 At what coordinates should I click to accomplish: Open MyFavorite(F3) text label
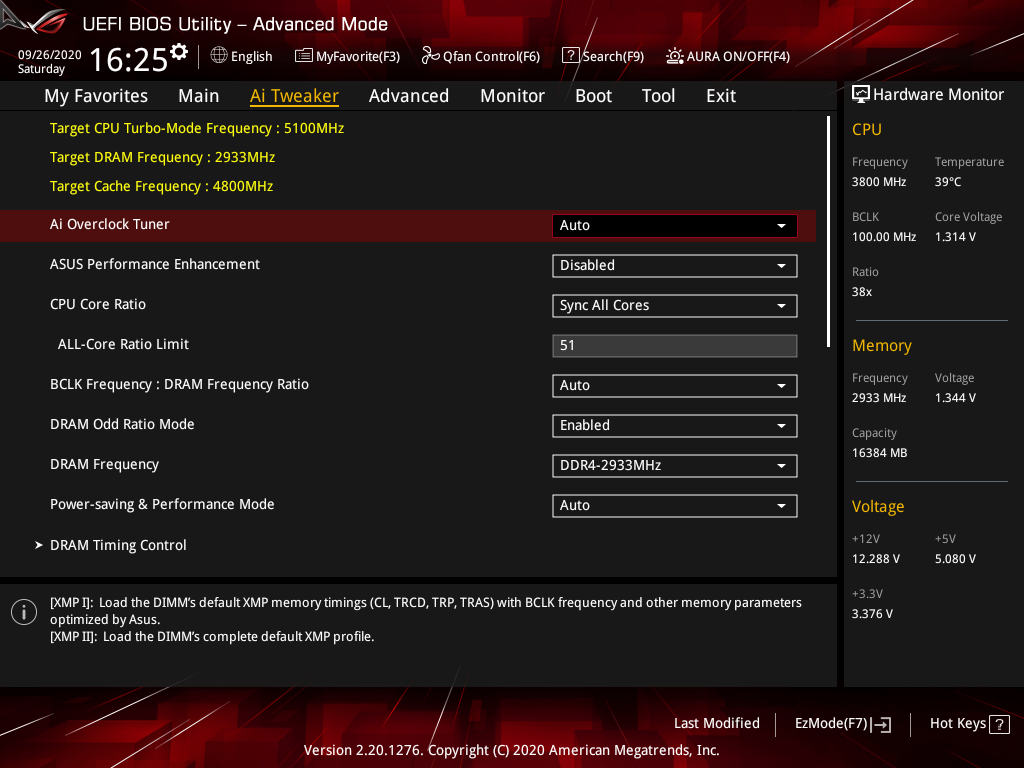[x=358, y=56]
